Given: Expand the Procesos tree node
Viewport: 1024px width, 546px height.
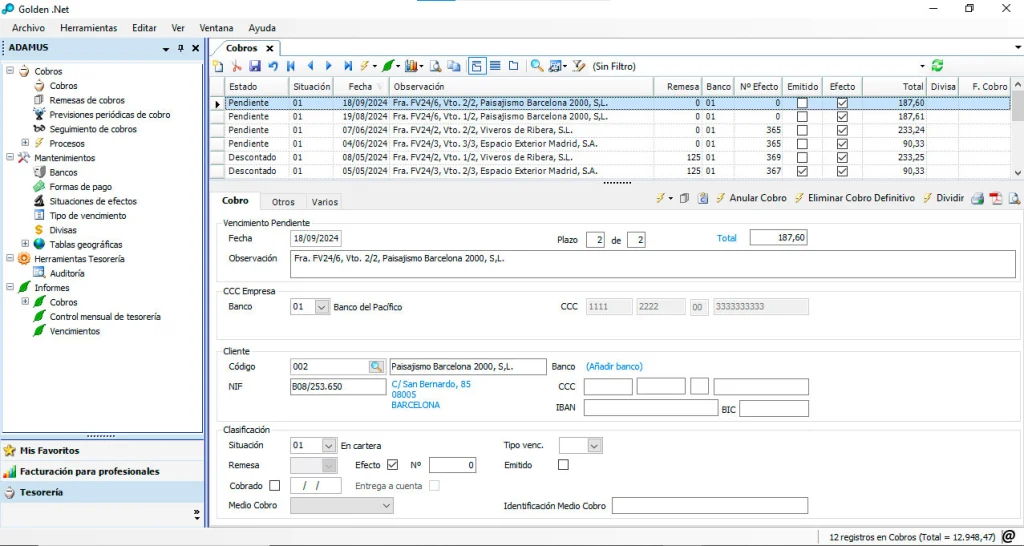Looking at the screenshot, I should pos(25,143).
